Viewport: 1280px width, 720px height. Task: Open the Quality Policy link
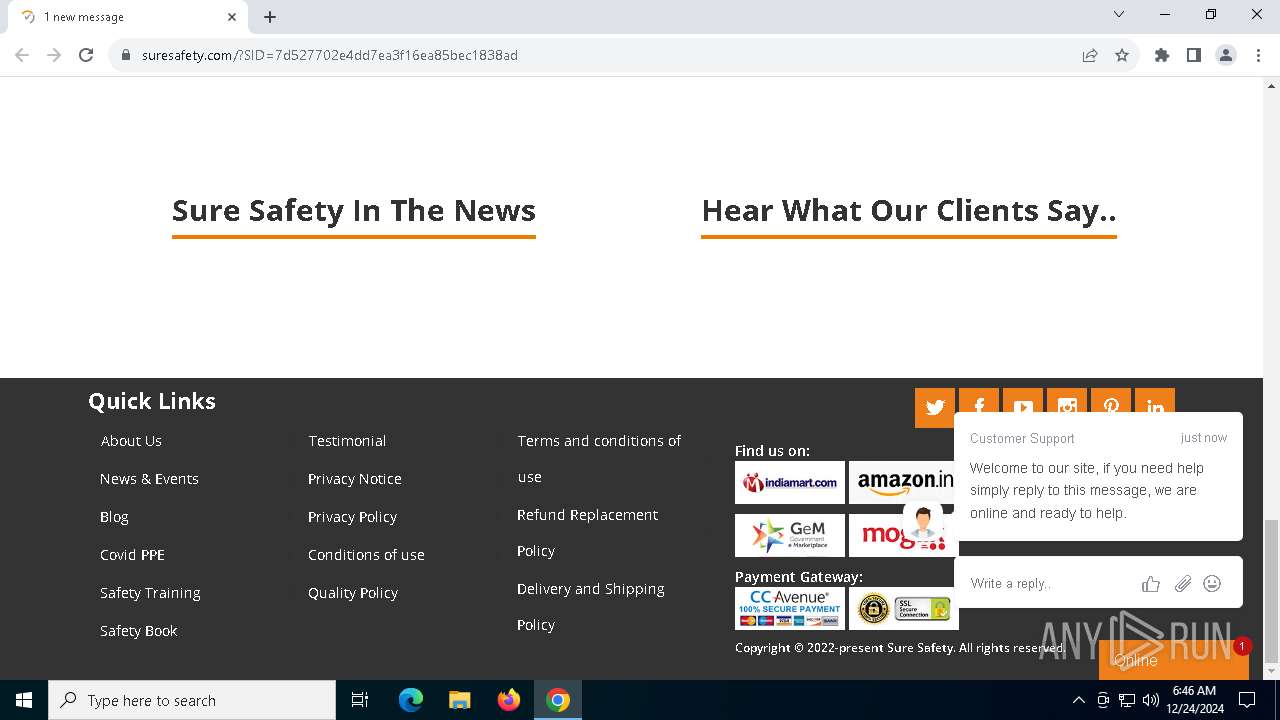click(353, 593)
